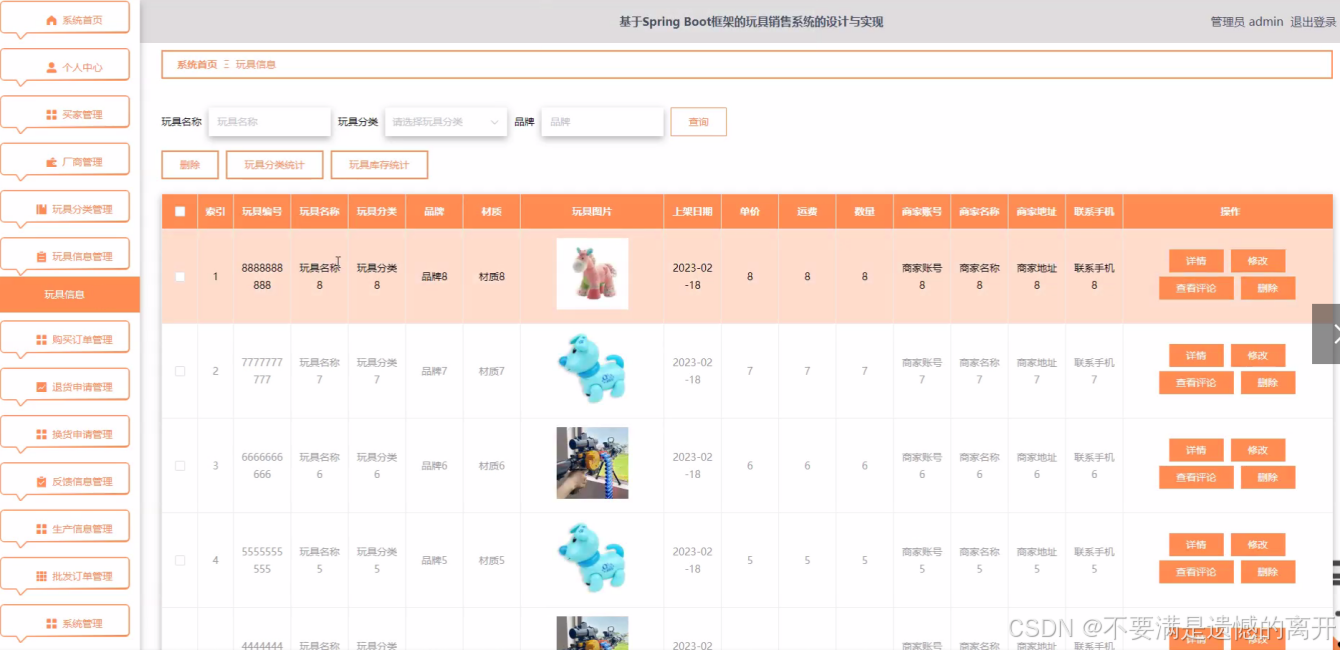The height and width of the screenshot is (650, 1340).
Task: Expand 反馈信息管理 sidebar menu
Action: click(x=65, y=481)
